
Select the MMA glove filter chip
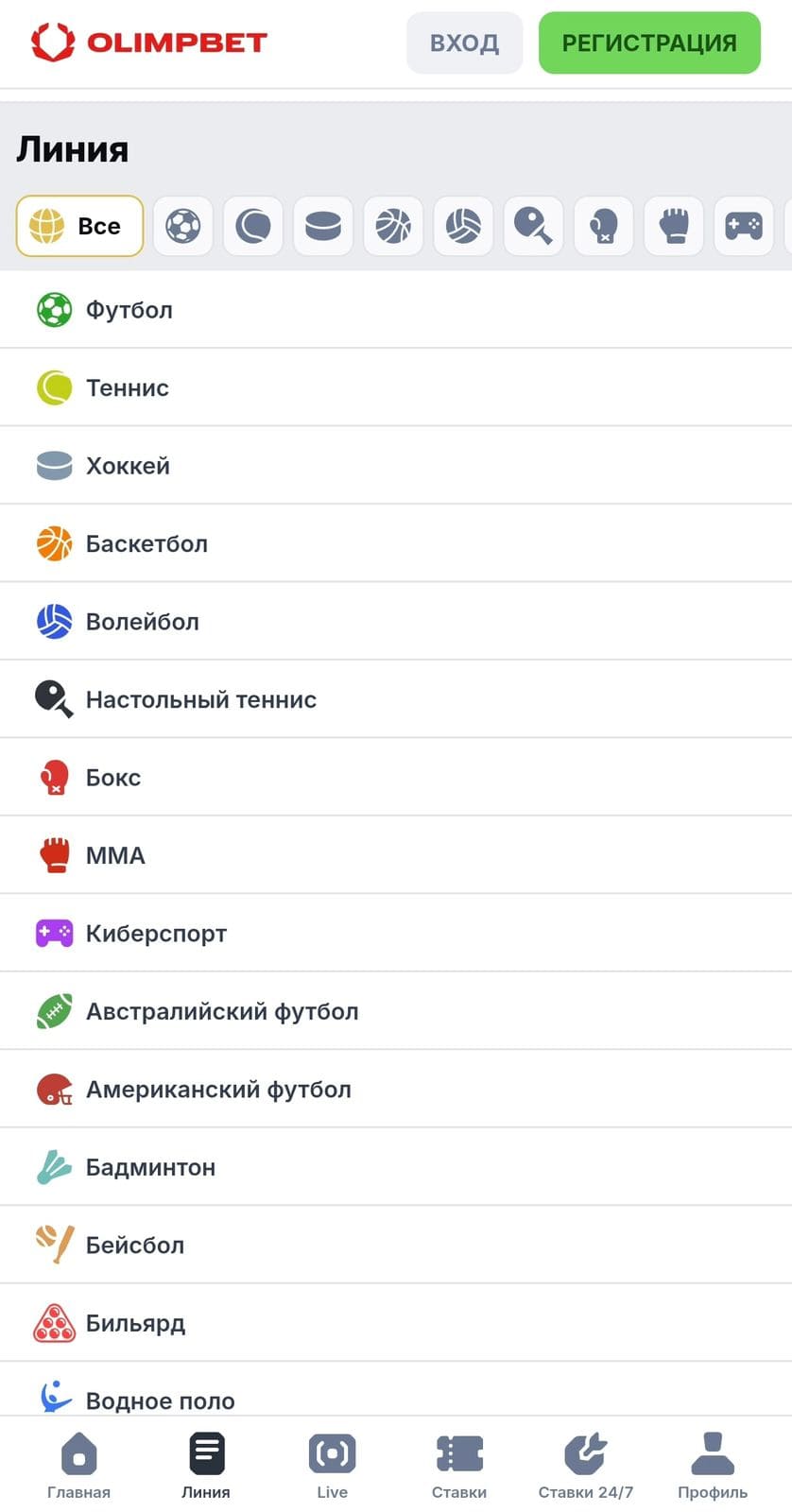tap(674, 226)
